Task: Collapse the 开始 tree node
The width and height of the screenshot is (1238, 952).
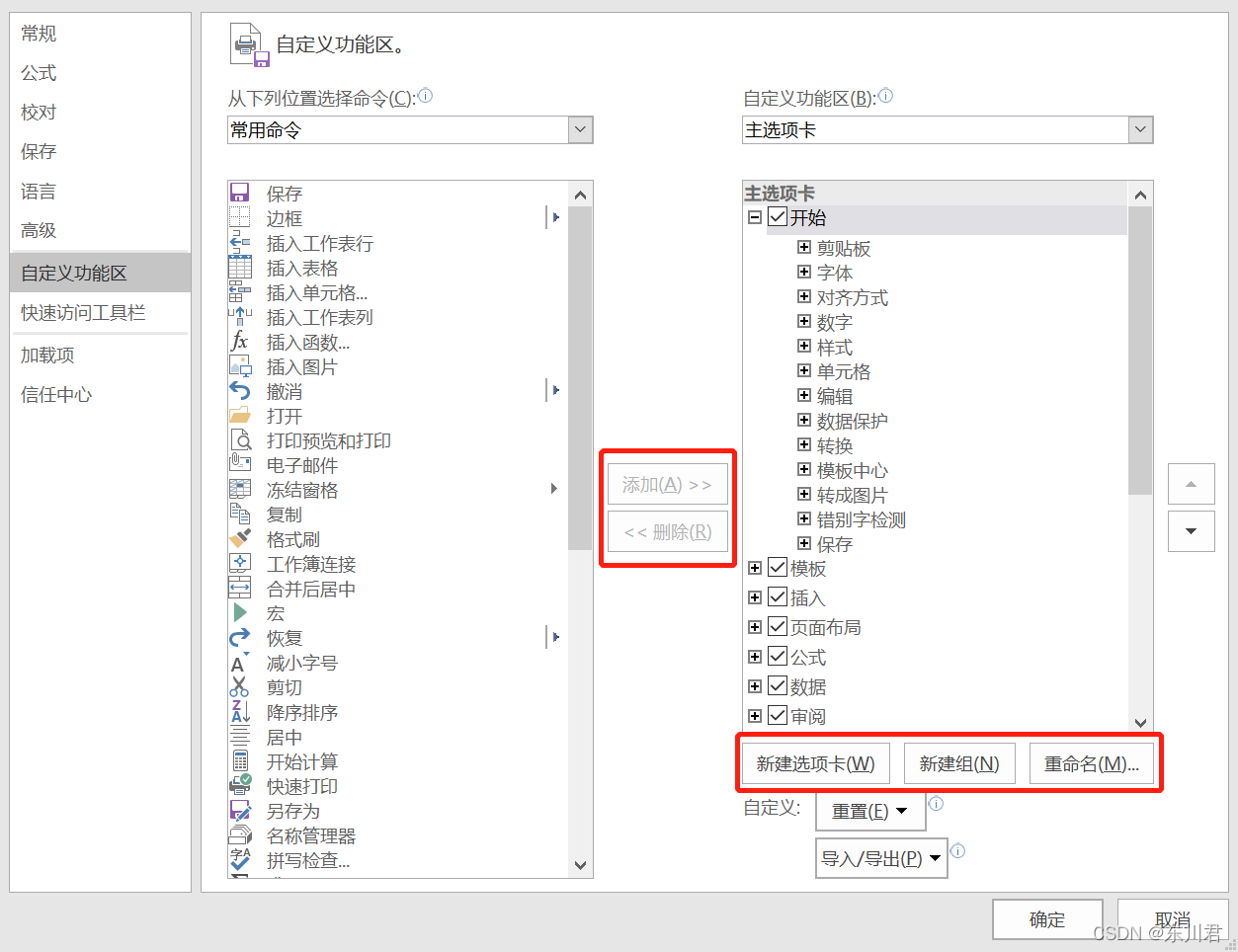Action: 755,218
